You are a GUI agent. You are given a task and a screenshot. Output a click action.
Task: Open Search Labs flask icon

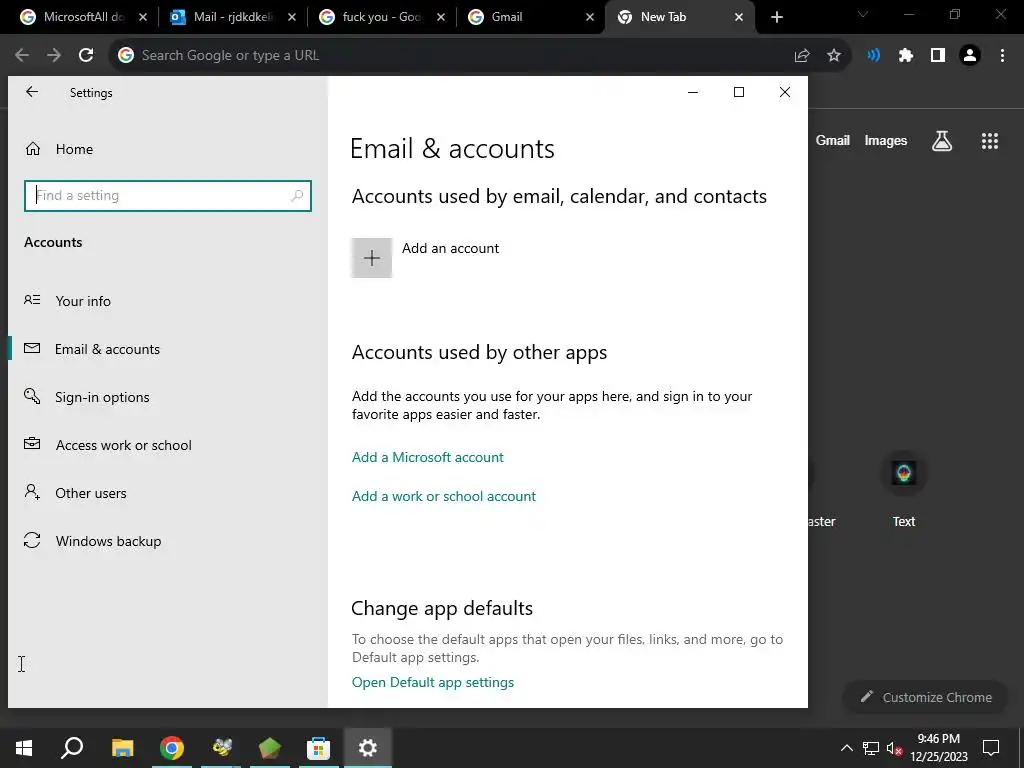coord(942,140)
